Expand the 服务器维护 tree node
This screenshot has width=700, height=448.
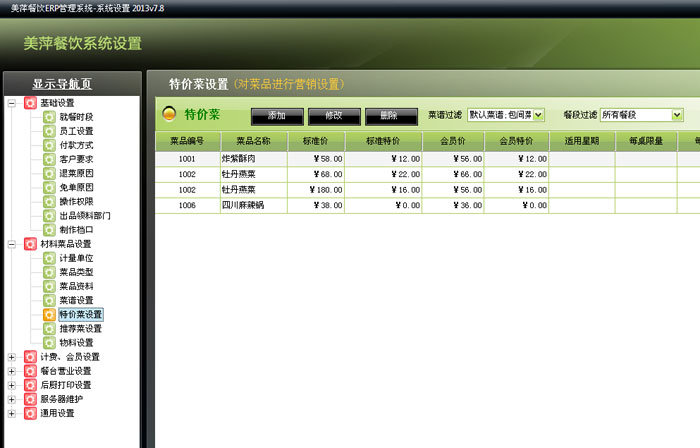click(12, 399)
